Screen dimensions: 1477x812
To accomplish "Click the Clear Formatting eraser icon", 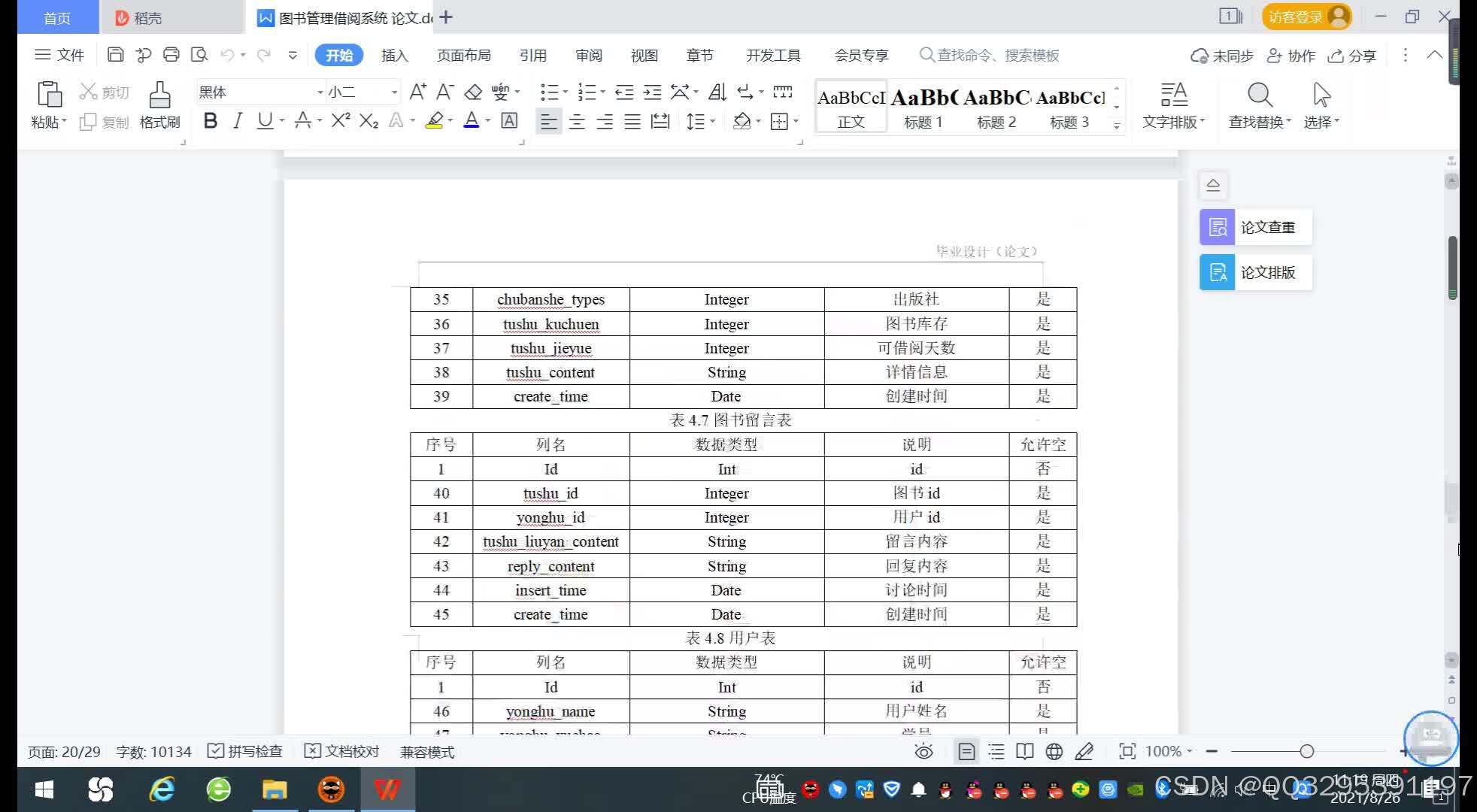I will (473, 92).
